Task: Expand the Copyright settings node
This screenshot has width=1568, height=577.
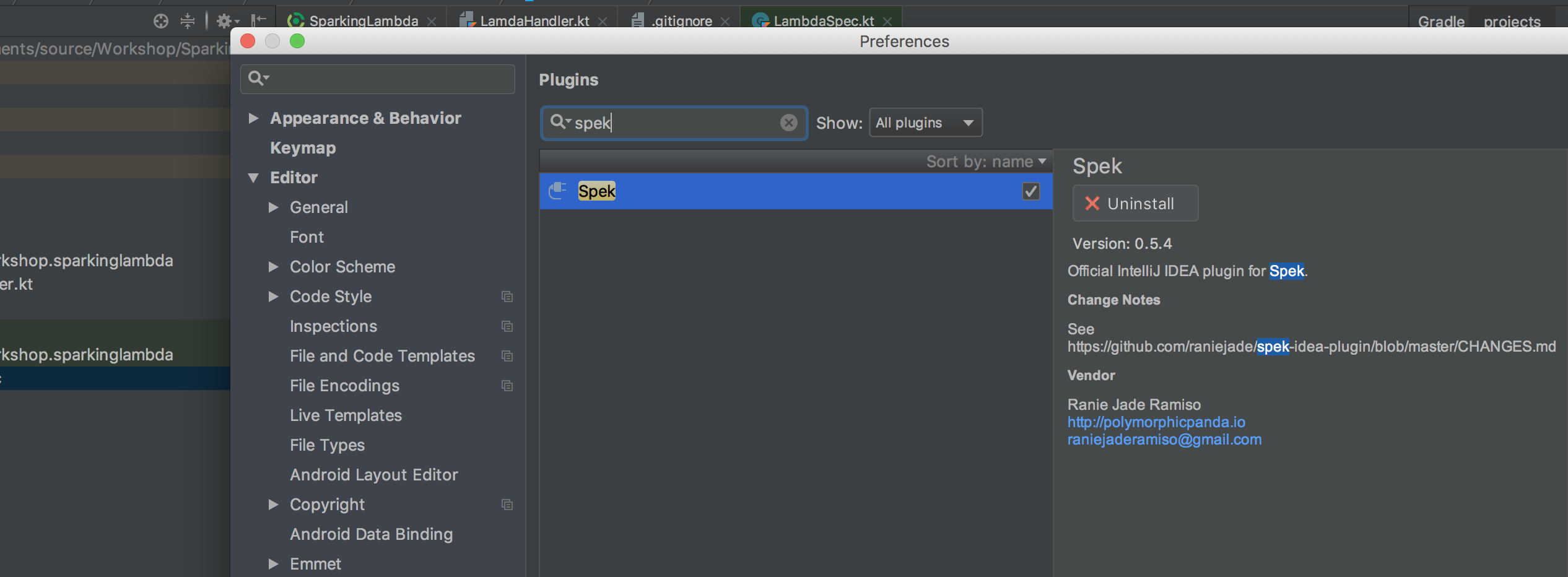Action: tap(273, 505)
